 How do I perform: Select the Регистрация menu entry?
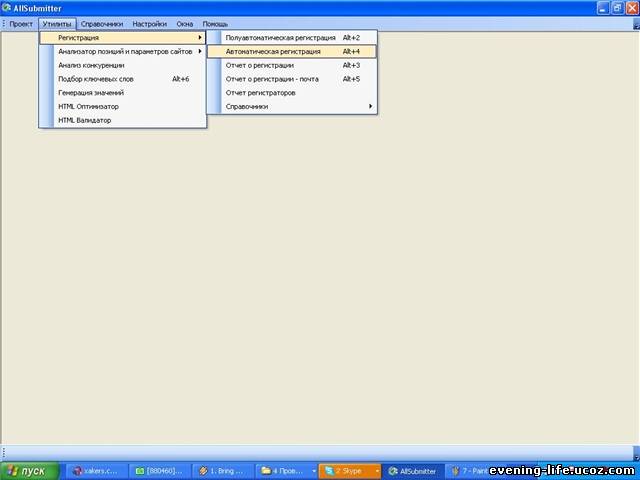pyautogui.click(x=122, y=38)
